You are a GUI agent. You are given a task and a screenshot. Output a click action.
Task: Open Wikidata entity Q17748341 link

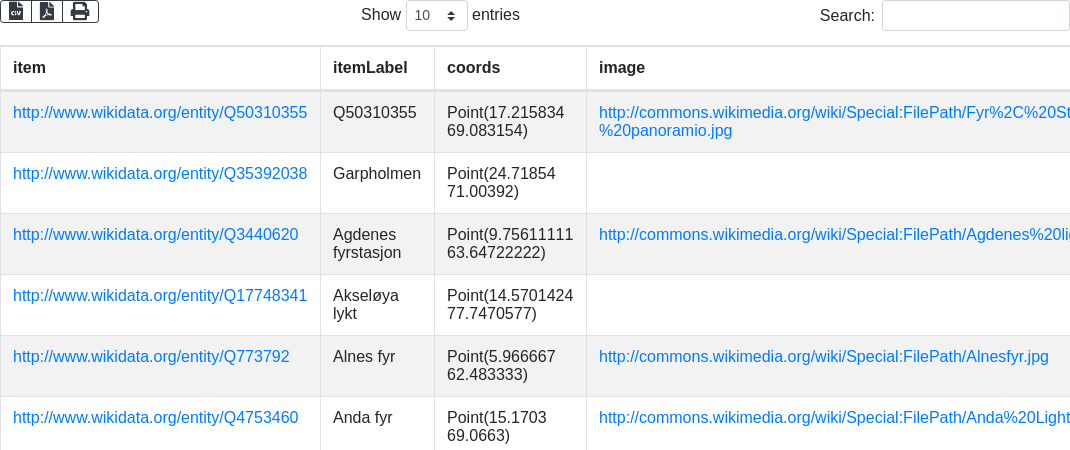tap(160, 296)
